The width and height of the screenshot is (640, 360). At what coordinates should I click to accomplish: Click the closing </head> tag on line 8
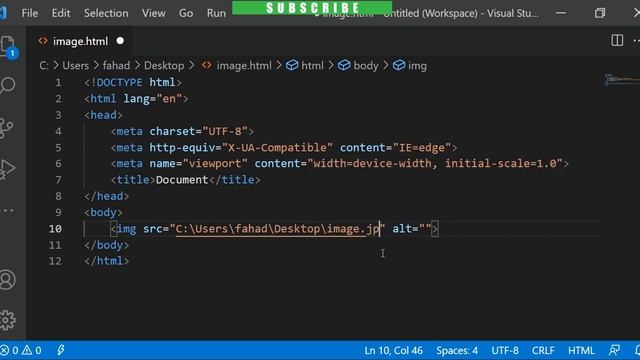click(107, 196)
